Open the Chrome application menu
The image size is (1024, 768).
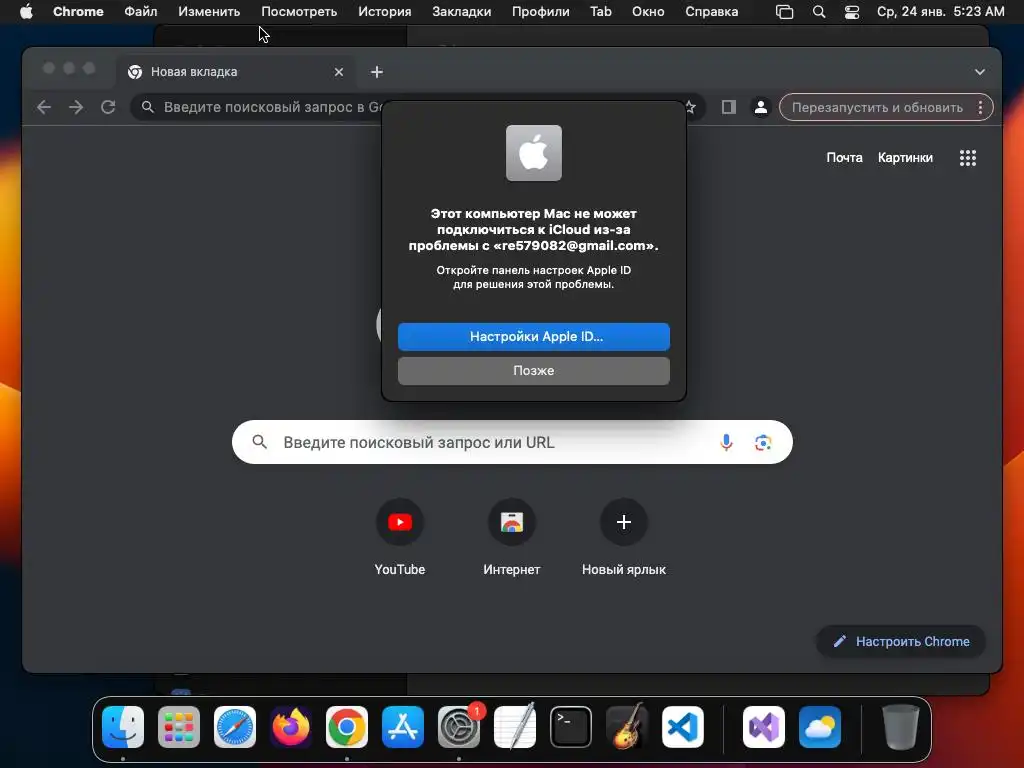tap(78, 12)
